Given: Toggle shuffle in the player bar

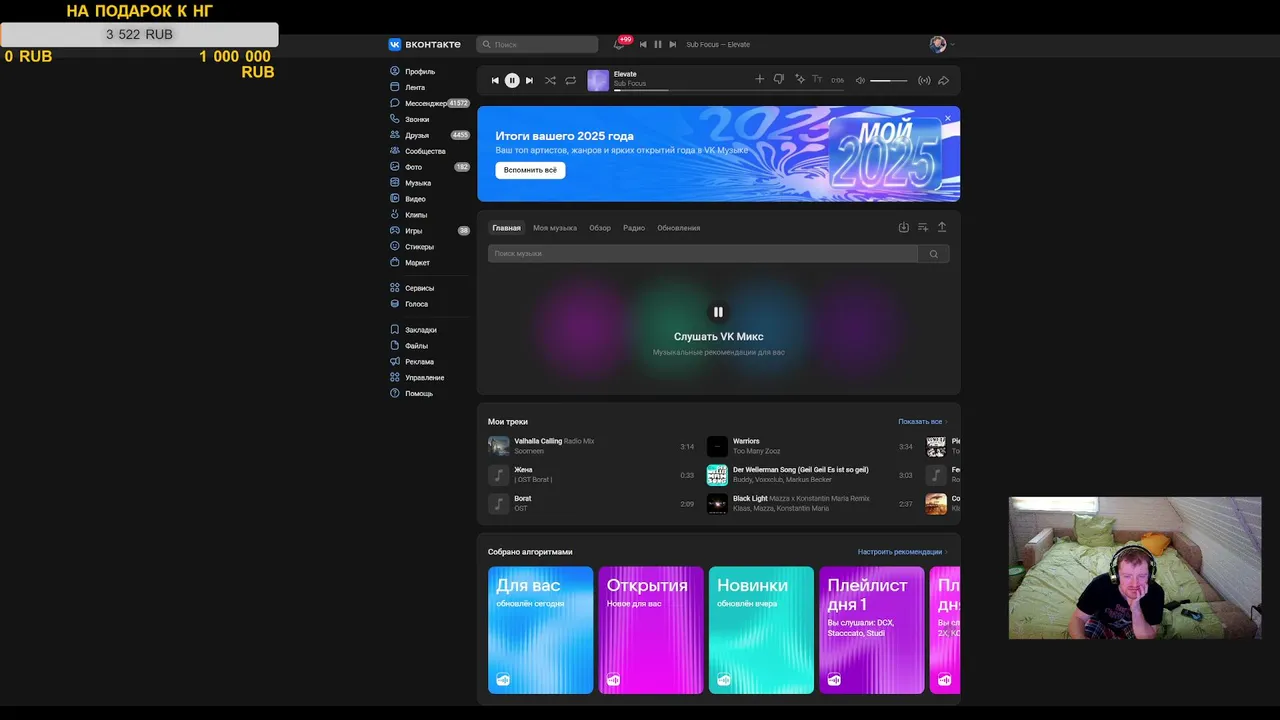Looking at the screenshot, I should pyautogui.click(x=550, y=80).
